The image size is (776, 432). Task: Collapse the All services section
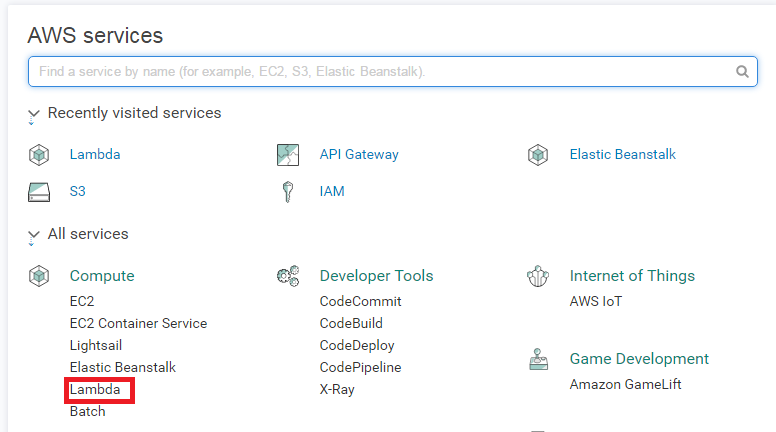click(x=33, y=237)
